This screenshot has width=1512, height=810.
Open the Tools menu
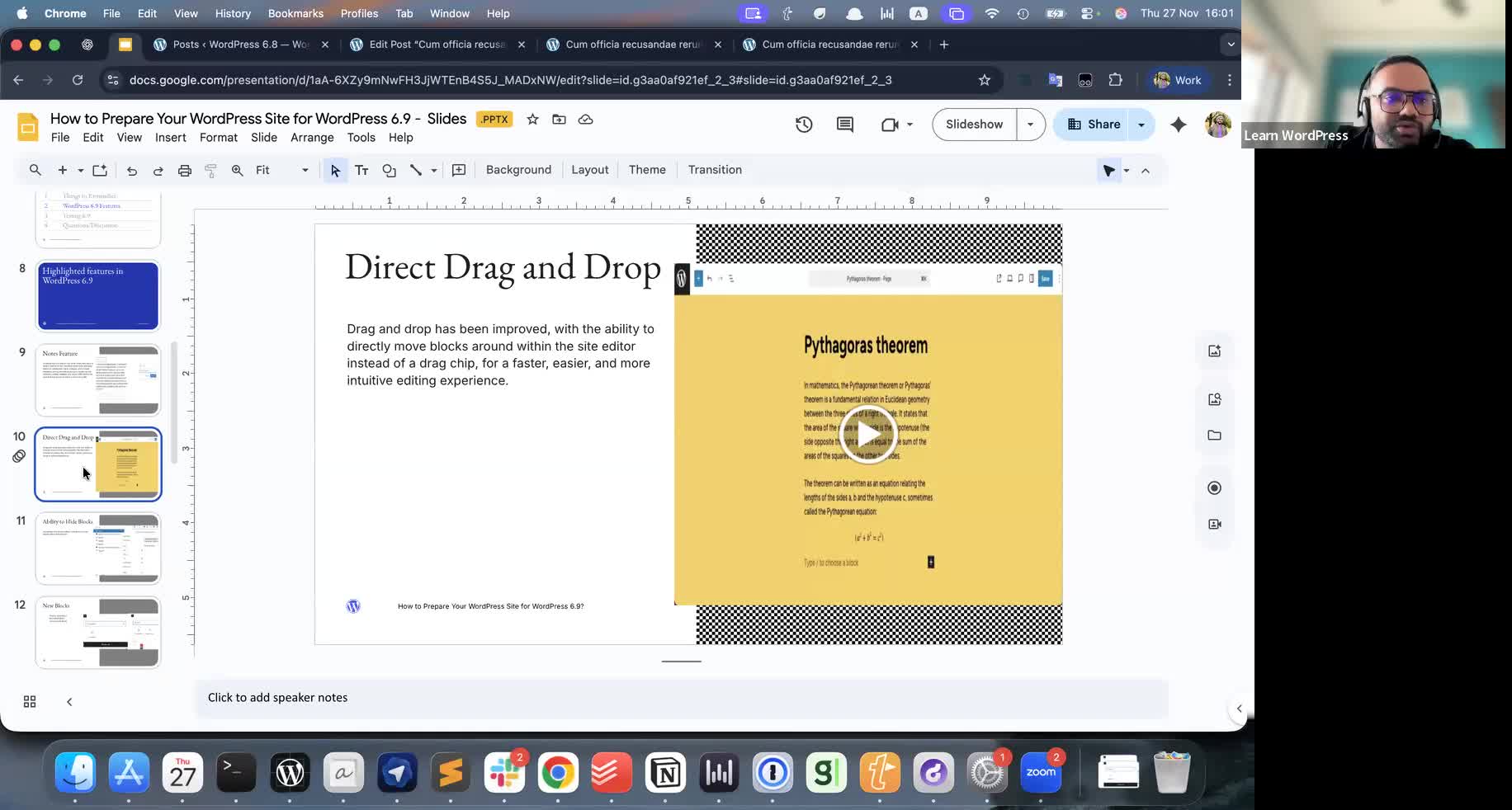point(361,138)
